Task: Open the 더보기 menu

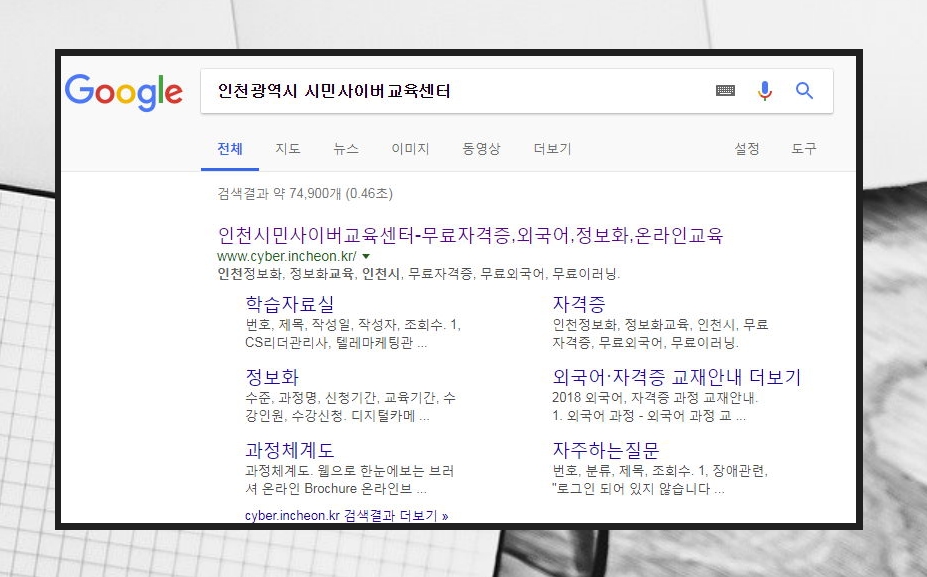Action: [552, 149]
